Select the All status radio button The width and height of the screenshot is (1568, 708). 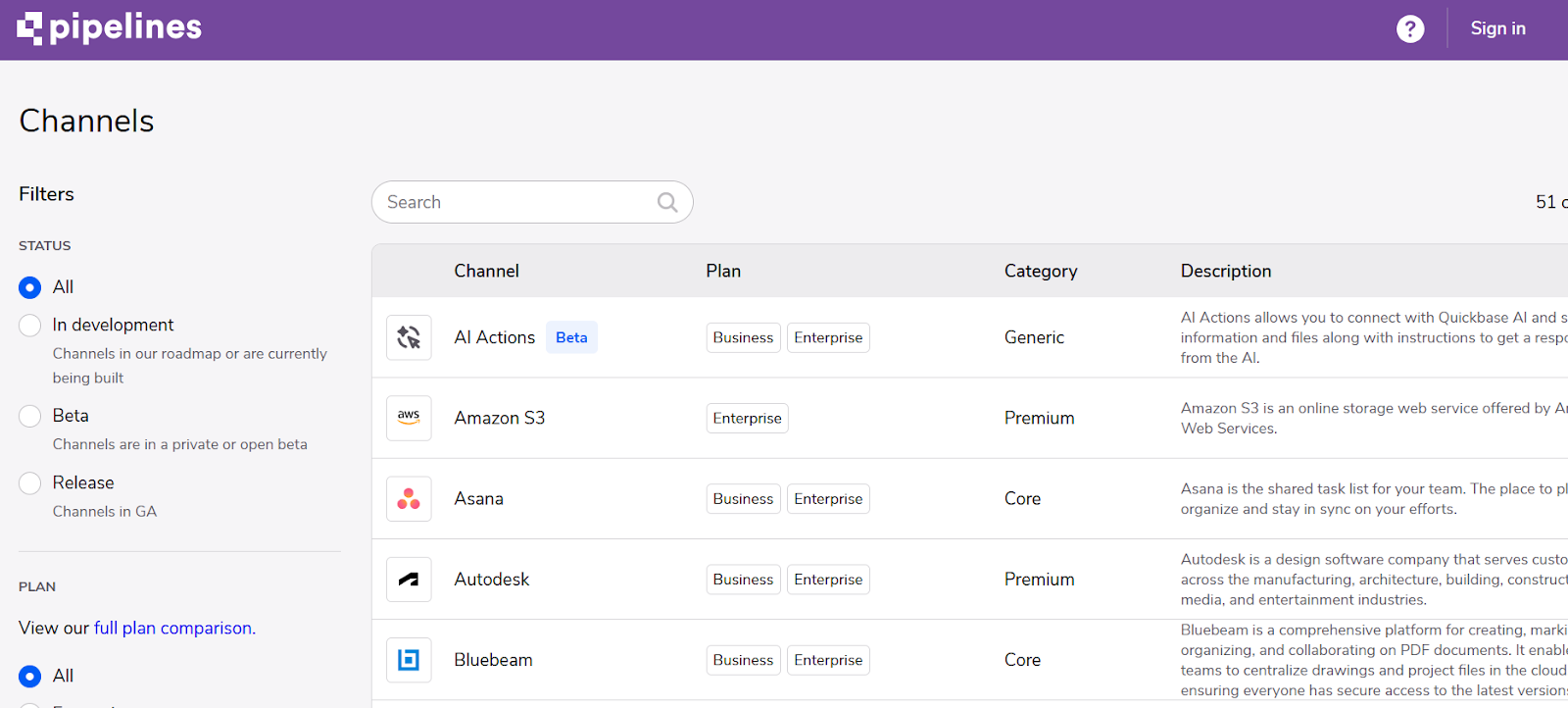click(x=30, y=287)
